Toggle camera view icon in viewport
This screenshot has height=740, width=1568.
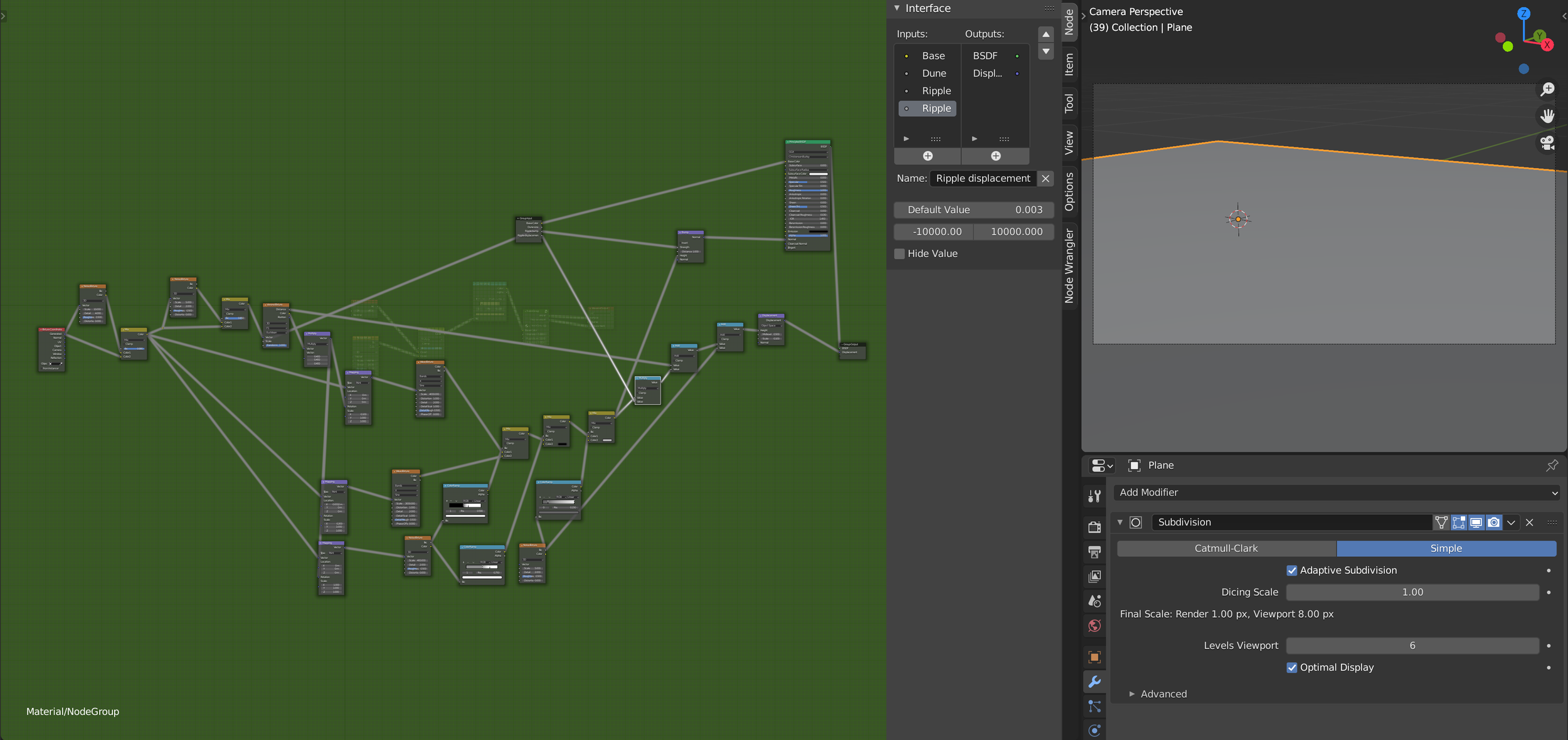1547,144
